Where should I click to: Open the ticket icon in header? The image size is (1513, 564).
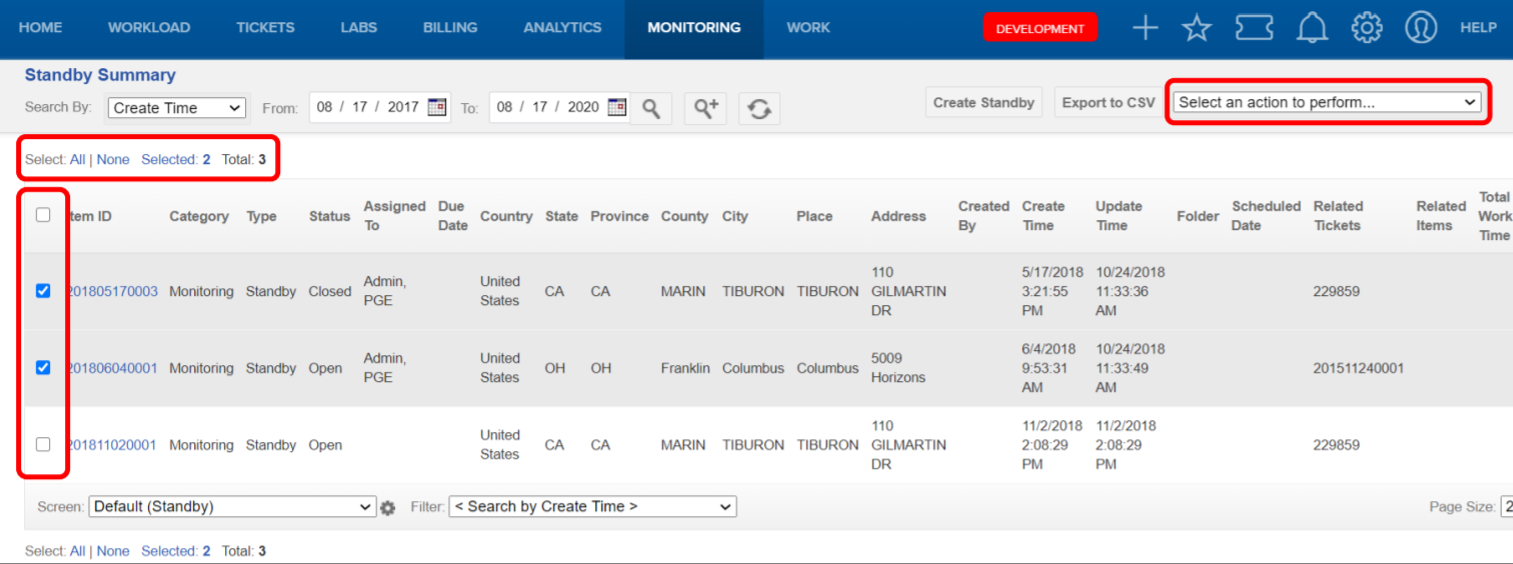pos(1254,28)
